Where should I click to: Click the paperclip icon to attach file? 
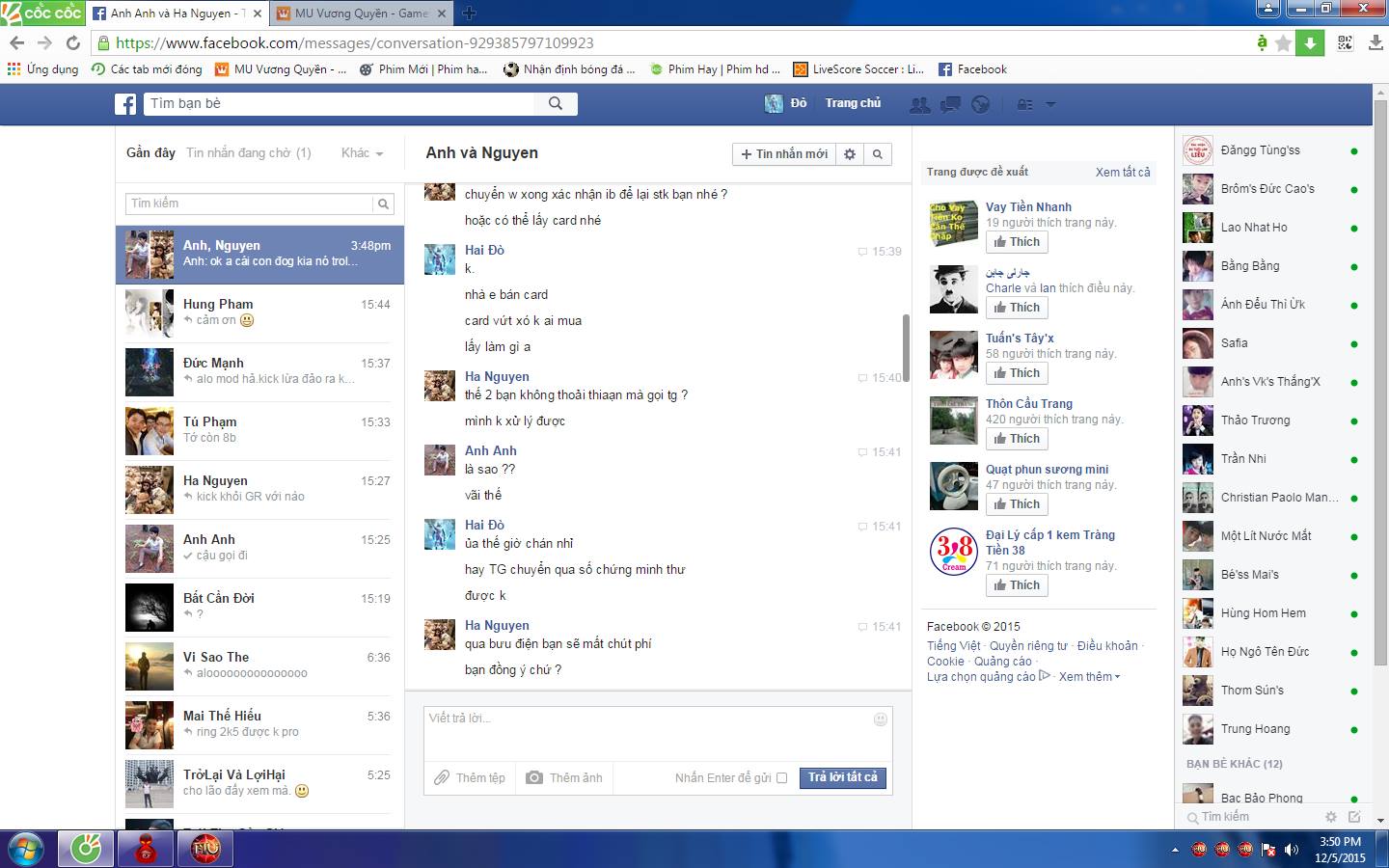(x=442, y=777)
